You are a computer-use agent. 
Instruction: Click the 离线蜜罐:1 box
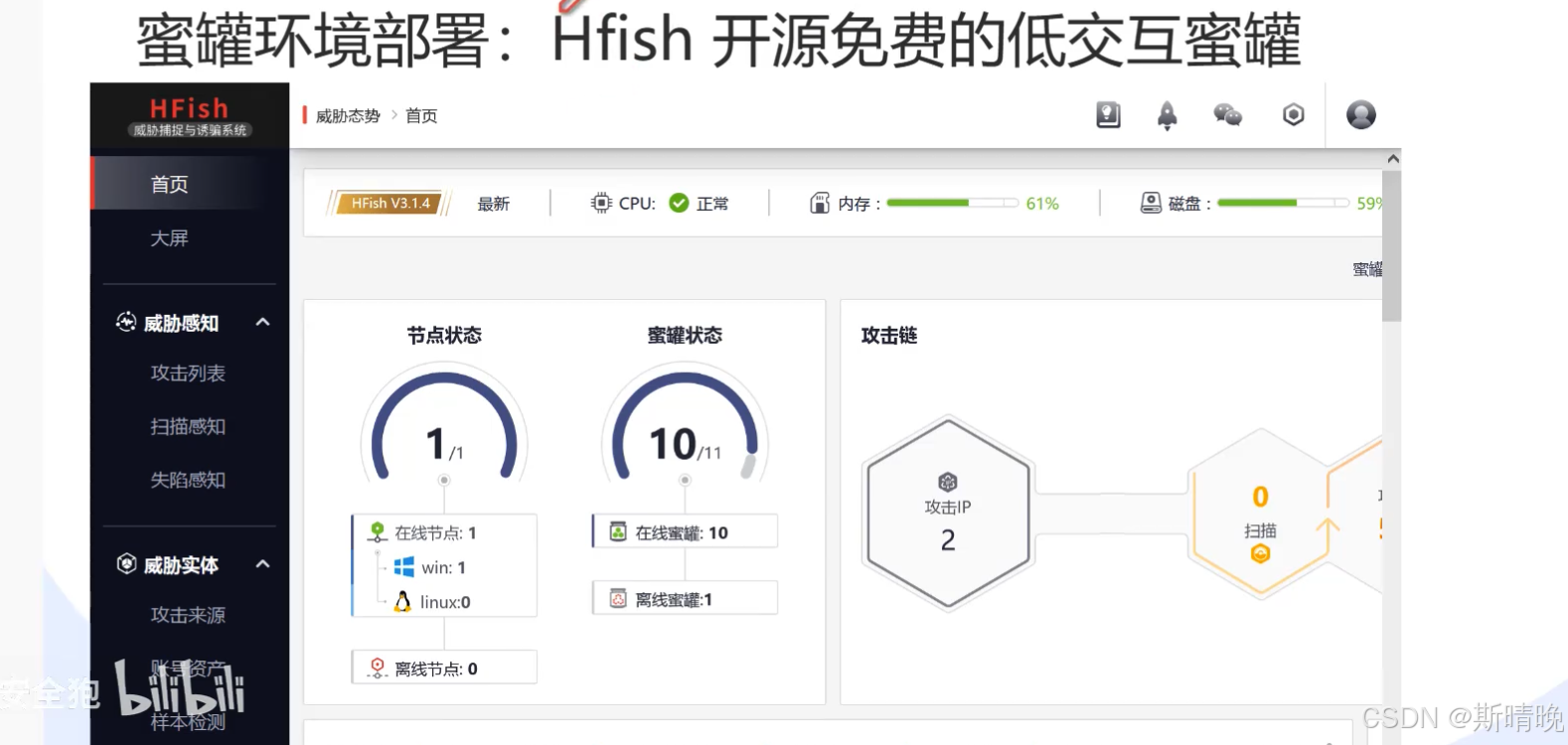[685, 598]
